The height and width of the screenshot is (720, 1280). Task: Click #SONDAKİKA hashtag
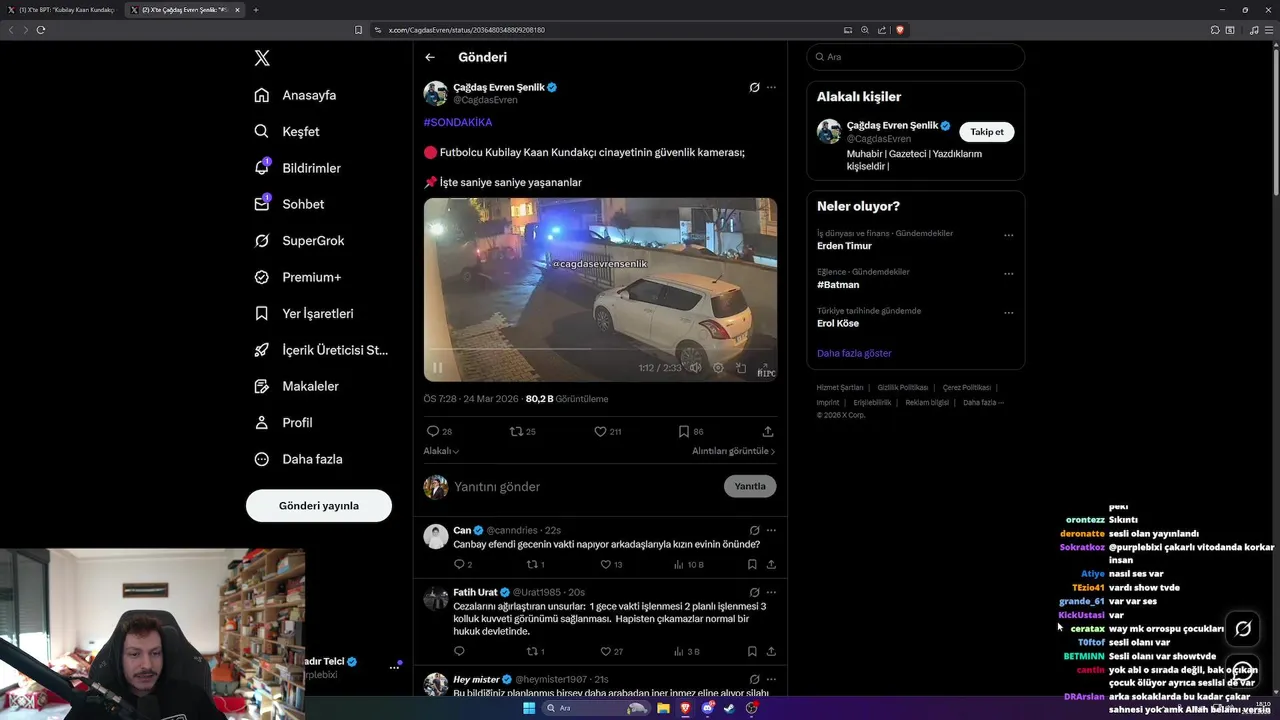(x=458, y=122)
